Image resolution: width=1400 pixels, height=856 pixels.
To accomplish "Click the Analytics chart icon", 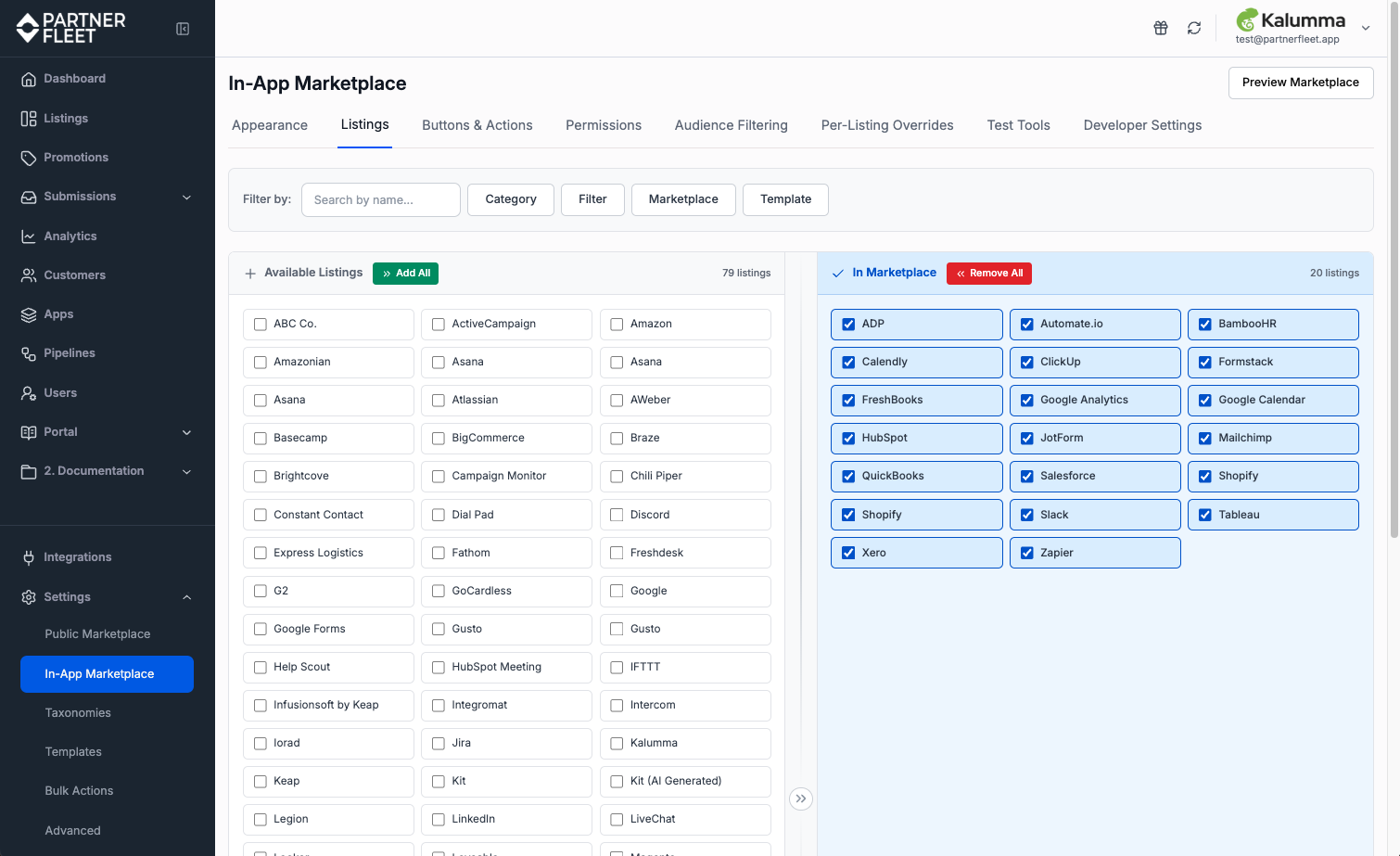I will point(29,236).
